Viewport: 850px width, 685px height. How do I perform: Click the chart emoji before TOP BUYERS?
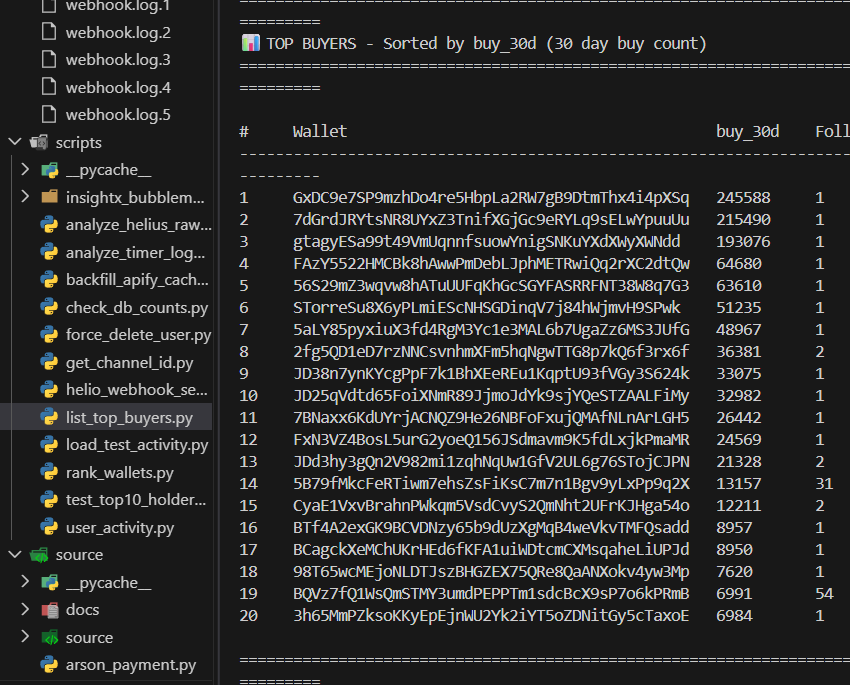tap(250, 43)
